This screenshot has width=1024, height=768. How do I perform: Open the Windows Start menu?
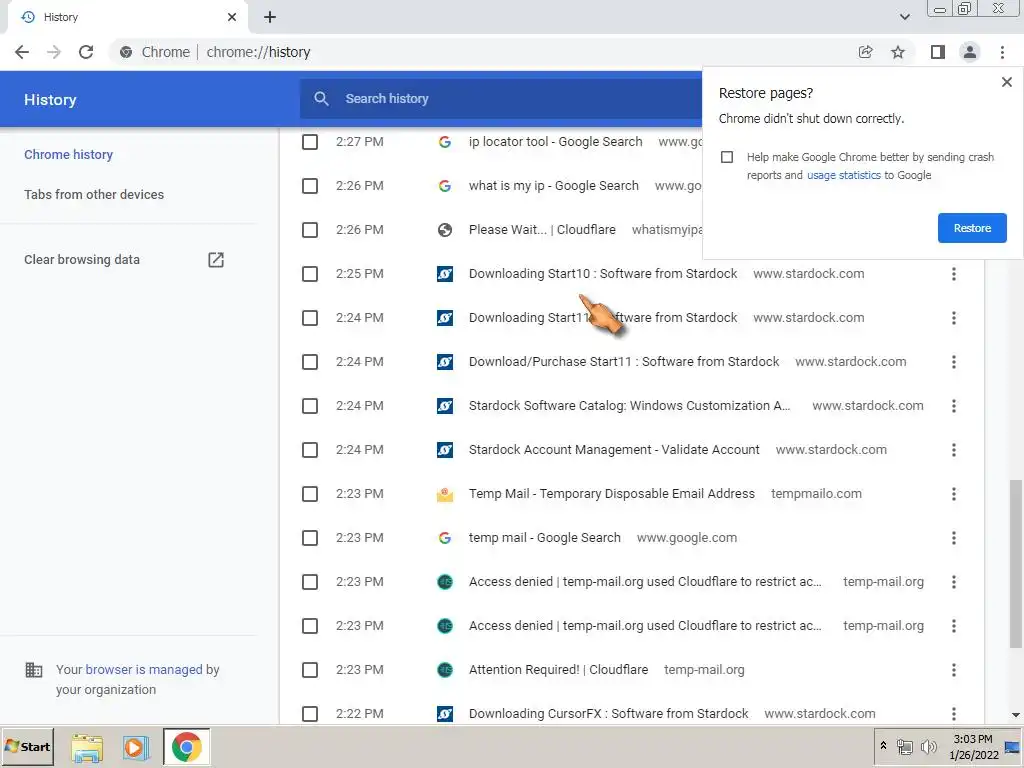(x=27, y=746)
